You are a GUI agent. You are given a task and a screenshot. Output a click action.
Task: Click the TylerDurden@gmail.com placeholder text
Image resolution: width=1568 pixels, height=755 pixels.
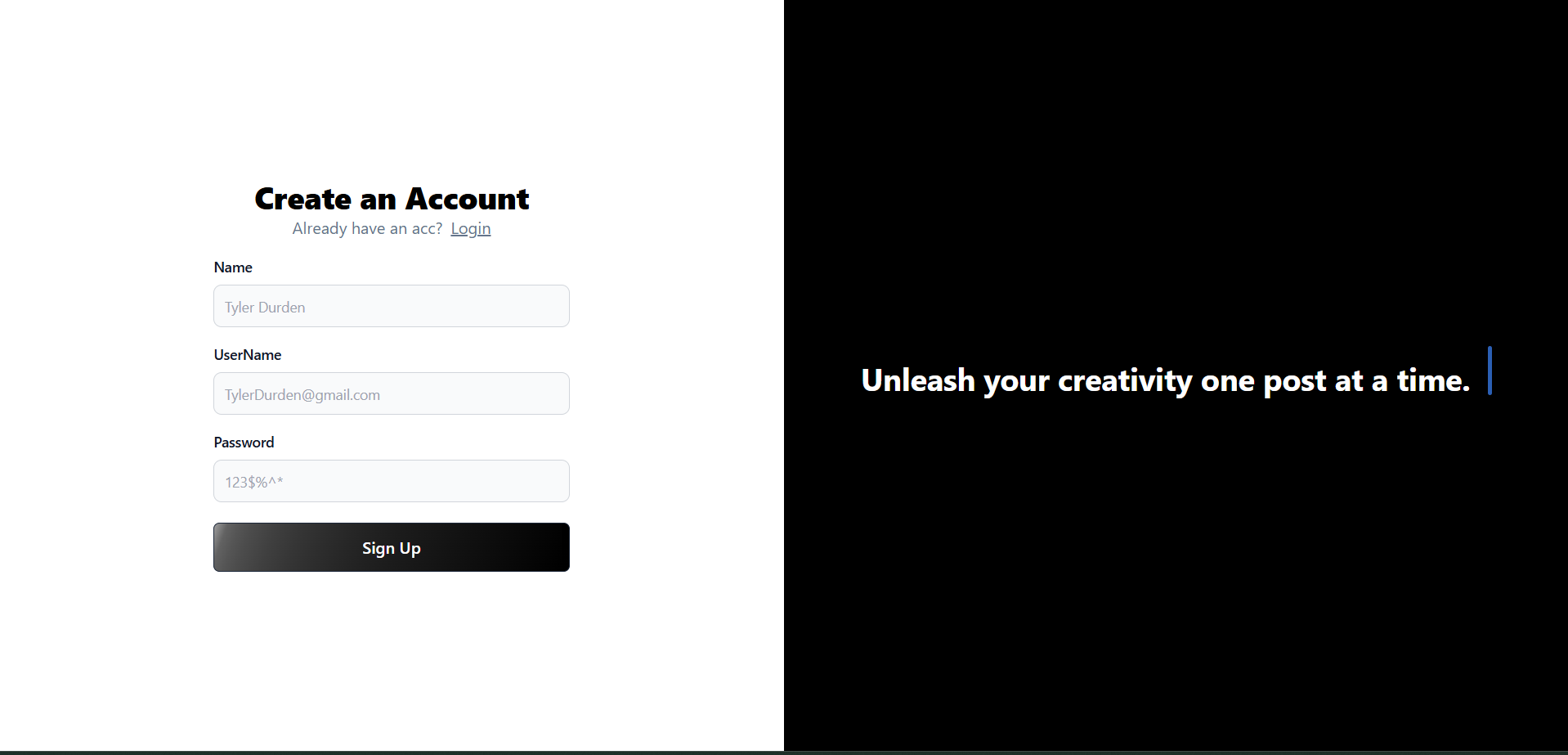click(302, 395)
